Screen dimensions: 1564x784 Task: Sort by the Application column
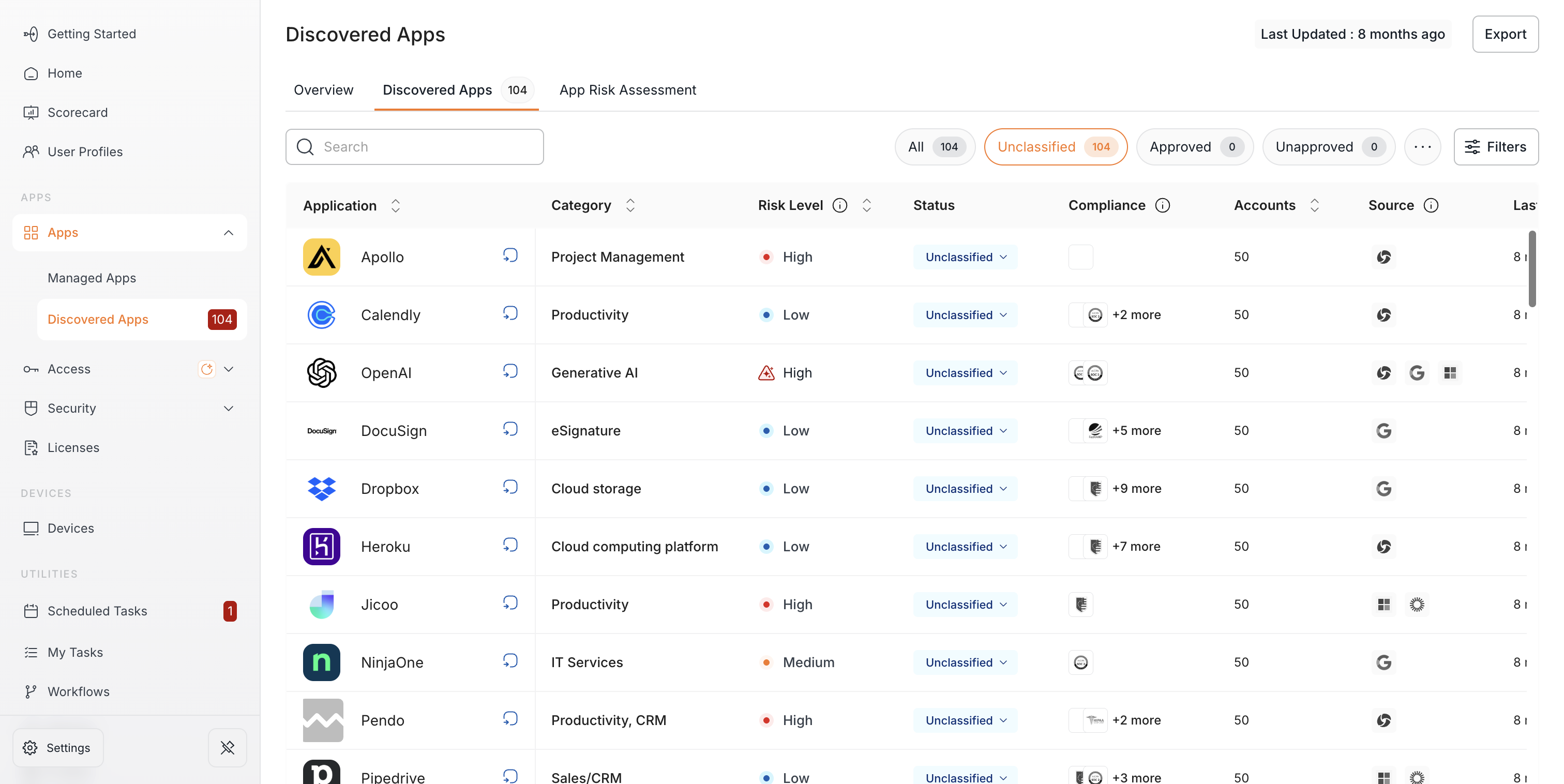tap(395, 205)
